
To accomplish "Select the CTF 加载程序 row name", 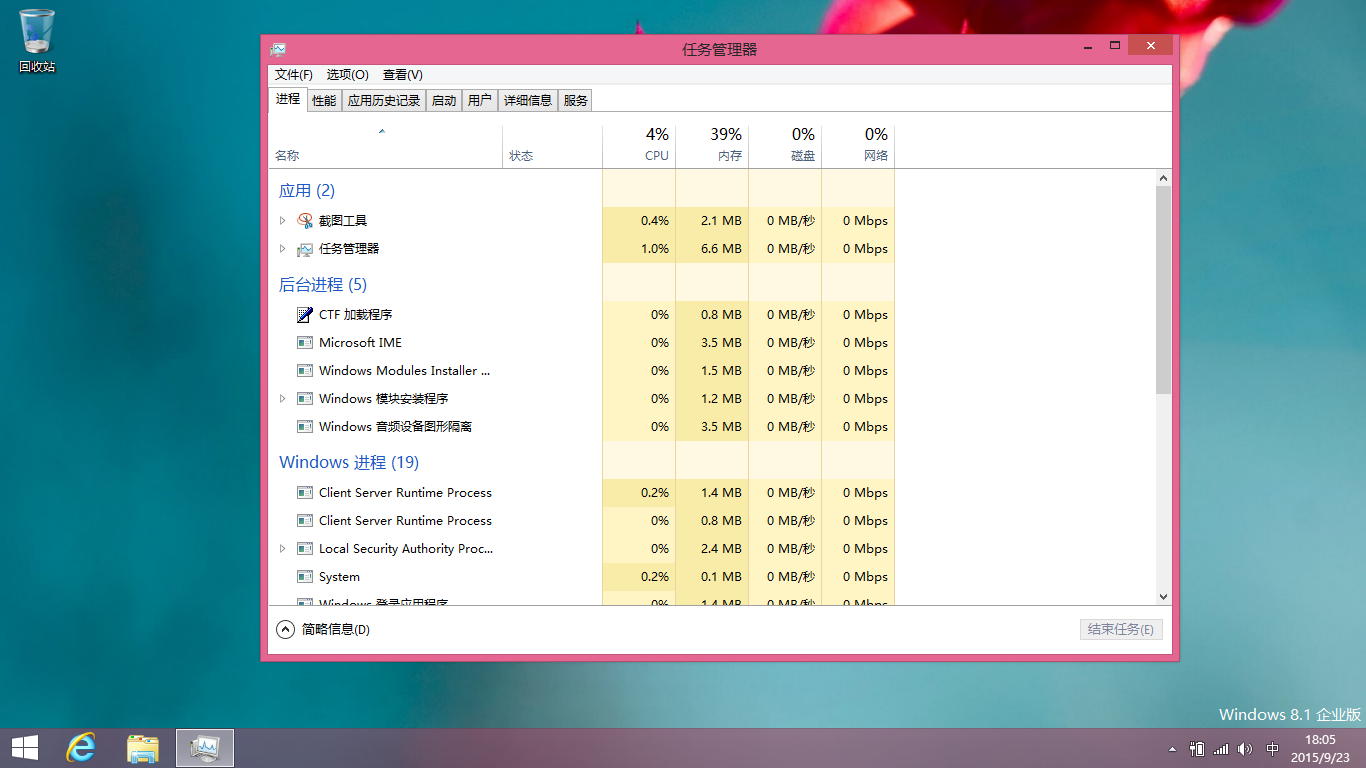I will pos(355,315).
